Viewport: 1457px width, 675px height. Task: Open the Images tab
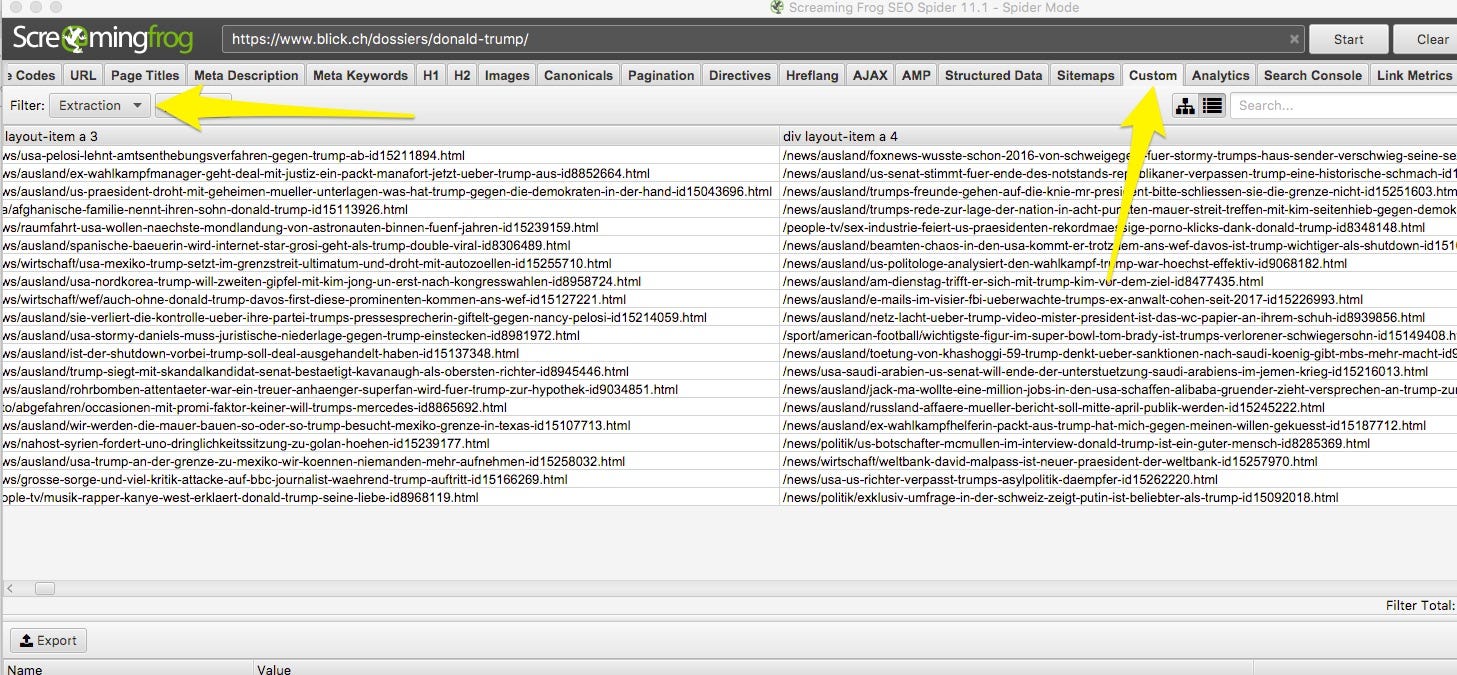pos(507,75)
